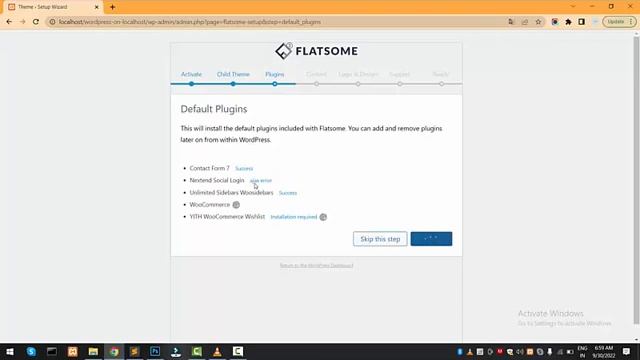Go to the Activate step

pos(191,74)
